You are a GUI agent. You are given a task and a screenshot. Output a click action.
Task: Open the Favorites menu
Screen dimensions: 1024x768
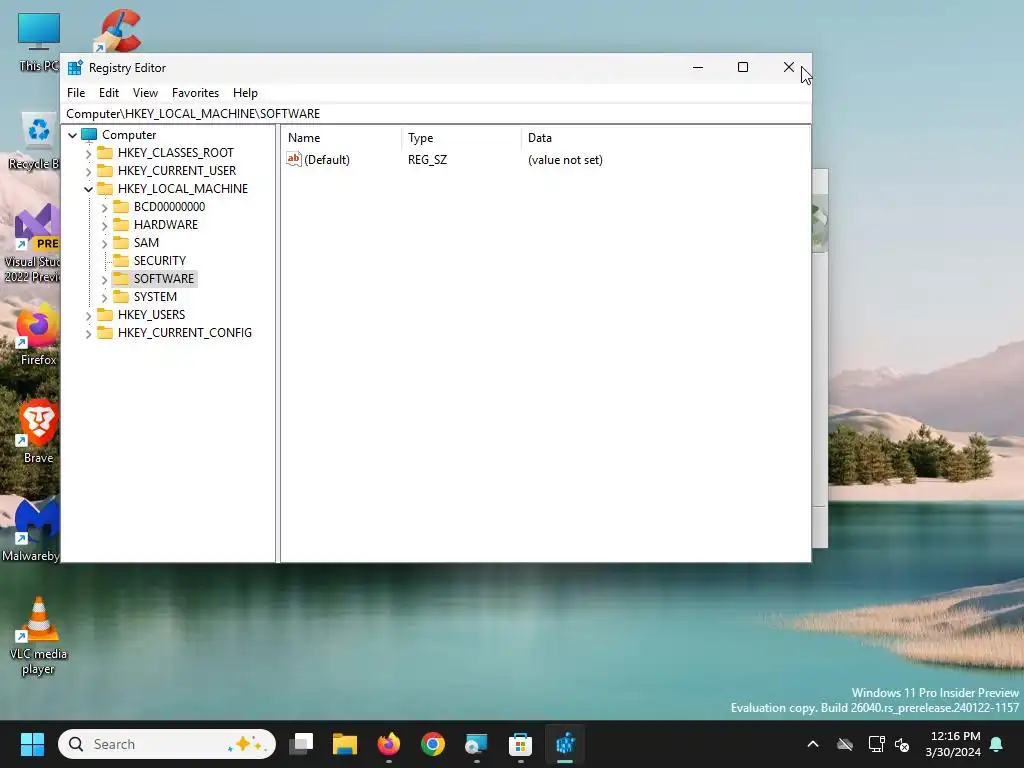pyautogui.click(x=195, y=93)
